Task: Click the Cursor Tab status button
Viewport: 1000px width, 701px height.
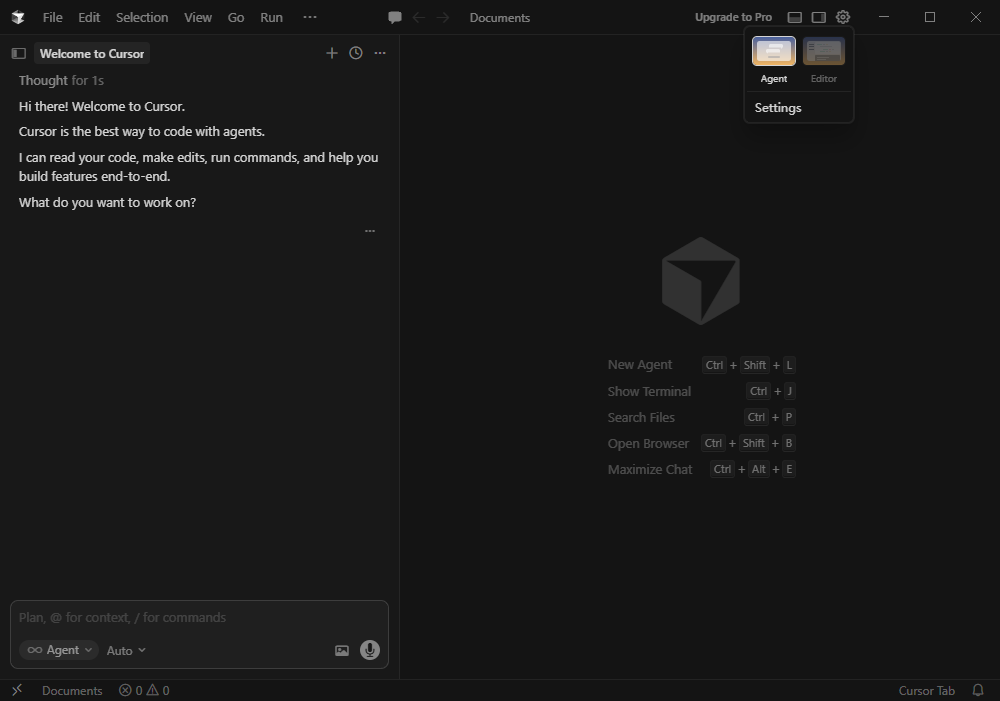Action: pos(926,690)
